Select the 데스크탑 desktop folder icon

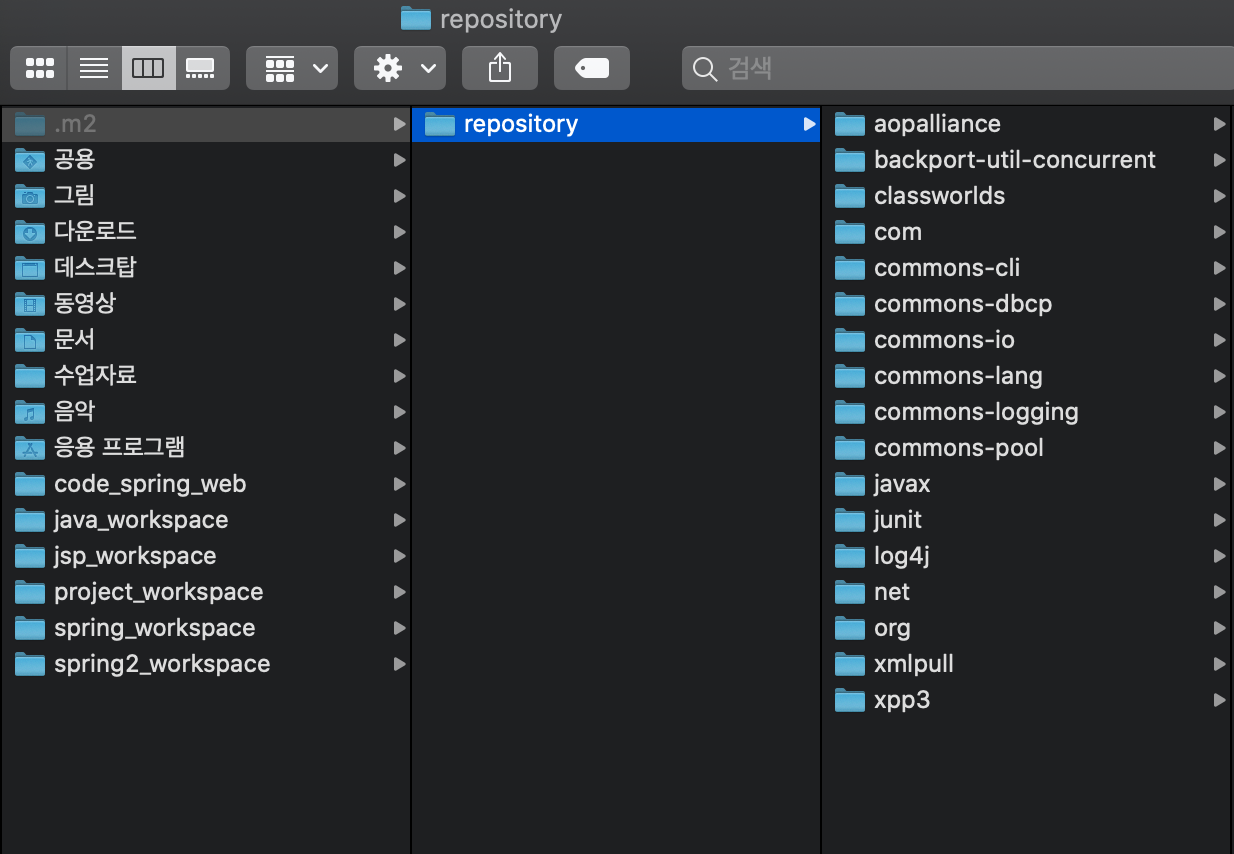tap(30, 268)
